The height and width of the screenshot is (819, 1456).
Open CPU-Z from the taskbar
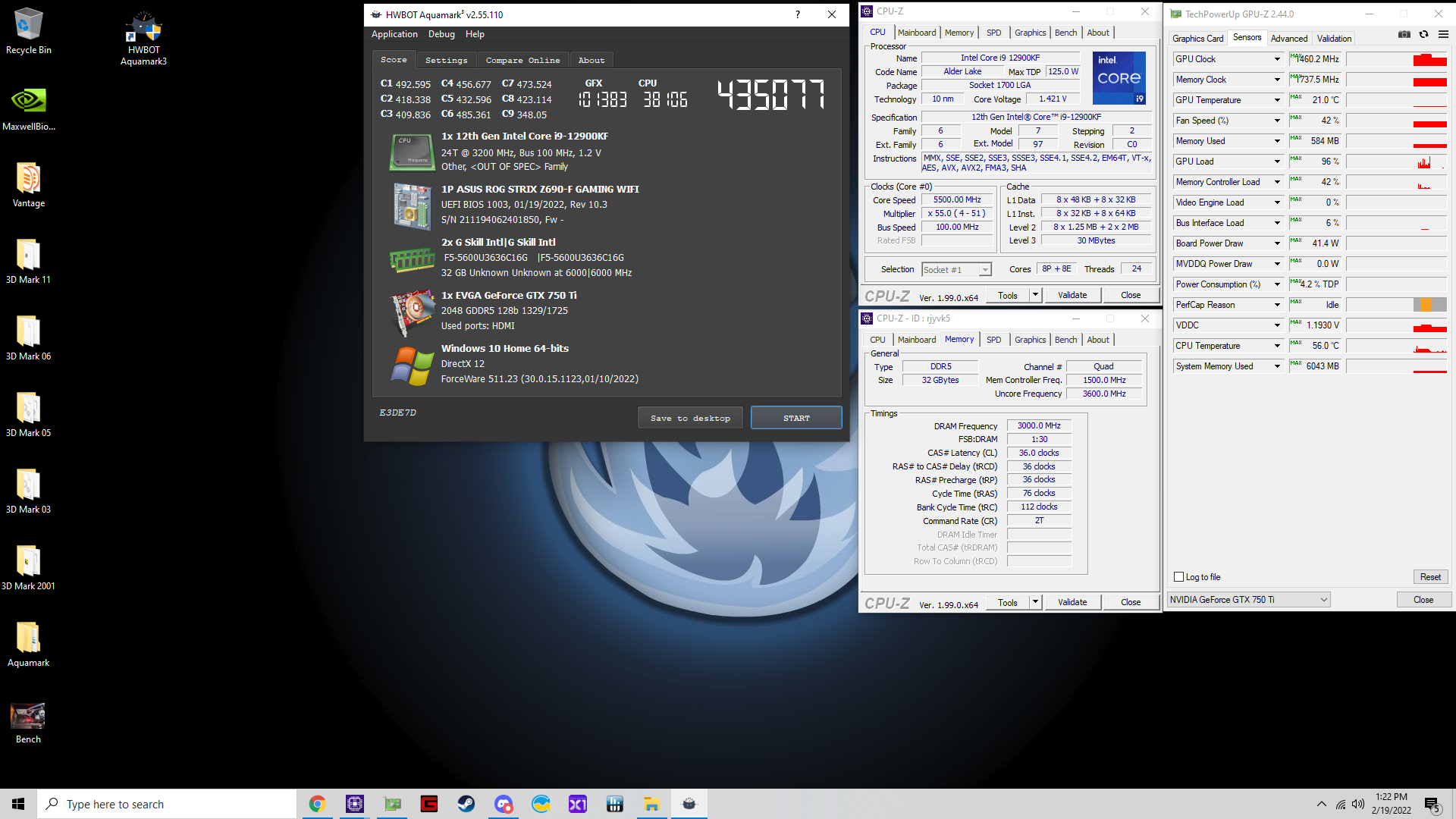point(355,804)
